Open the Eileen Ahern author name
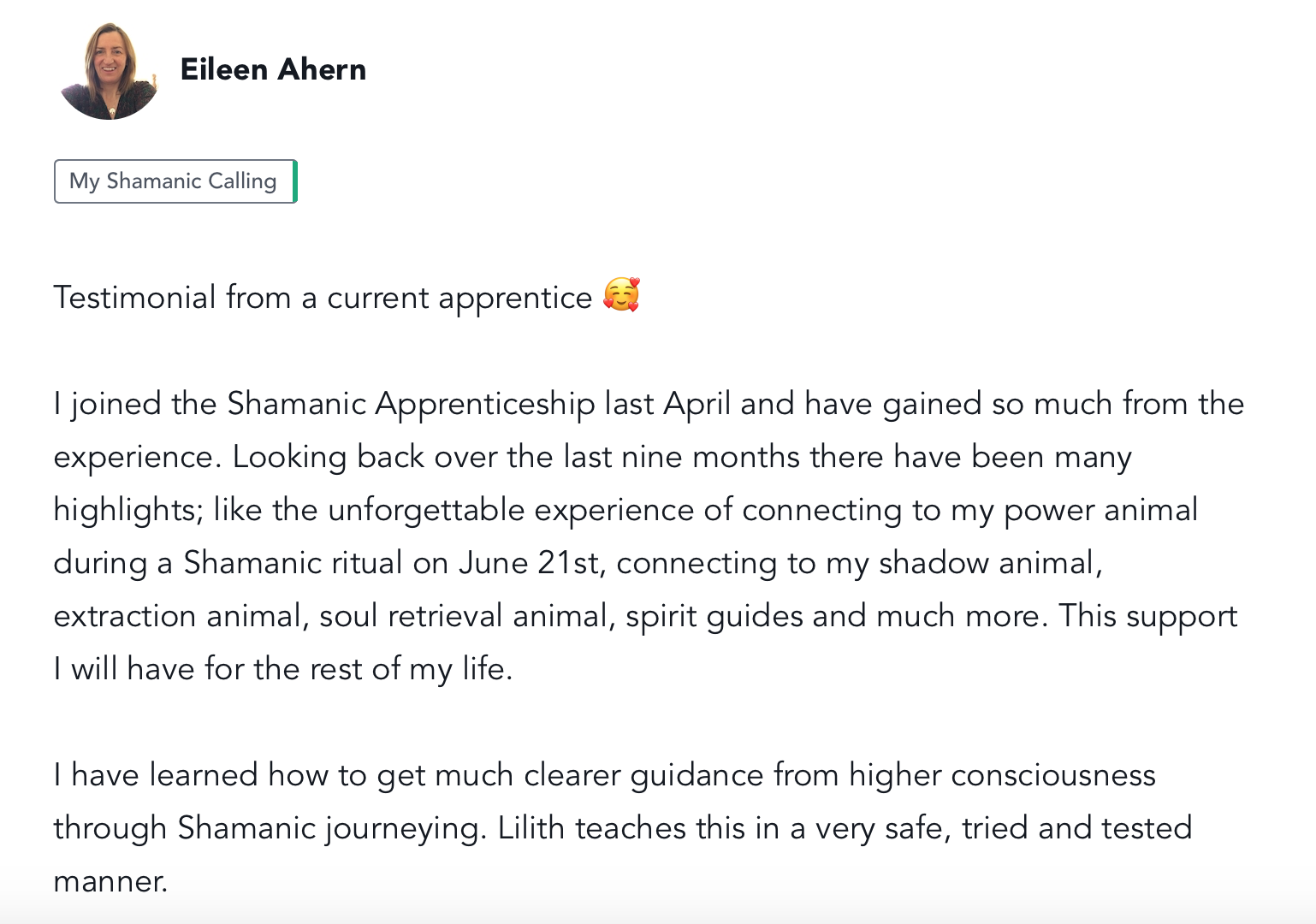The width and height of the screenshot is (1316, 924). (273, 69)
